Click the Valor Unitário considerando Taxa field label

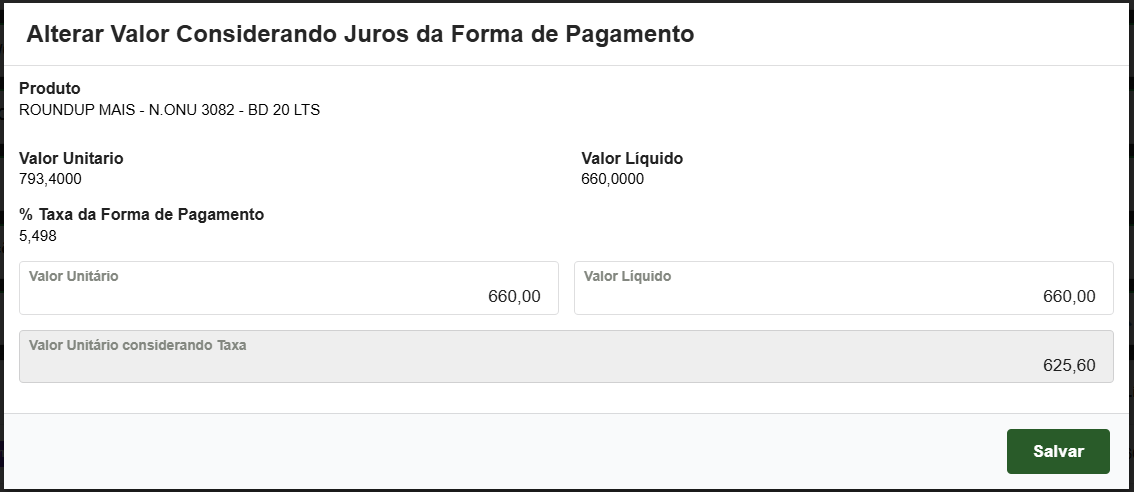(137, 345)
